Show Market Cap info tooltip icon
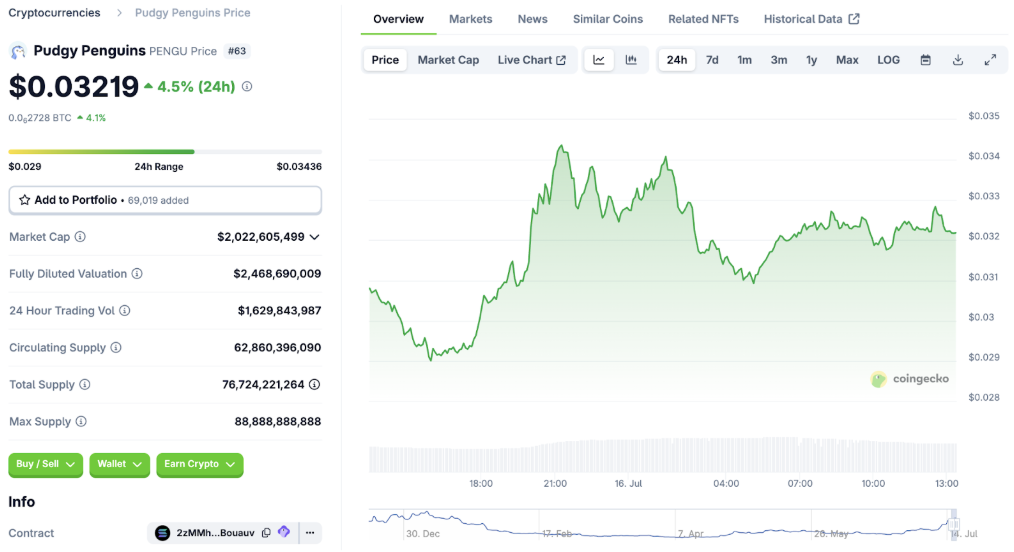Screen dimensions: 1014x552 (80, 237)
